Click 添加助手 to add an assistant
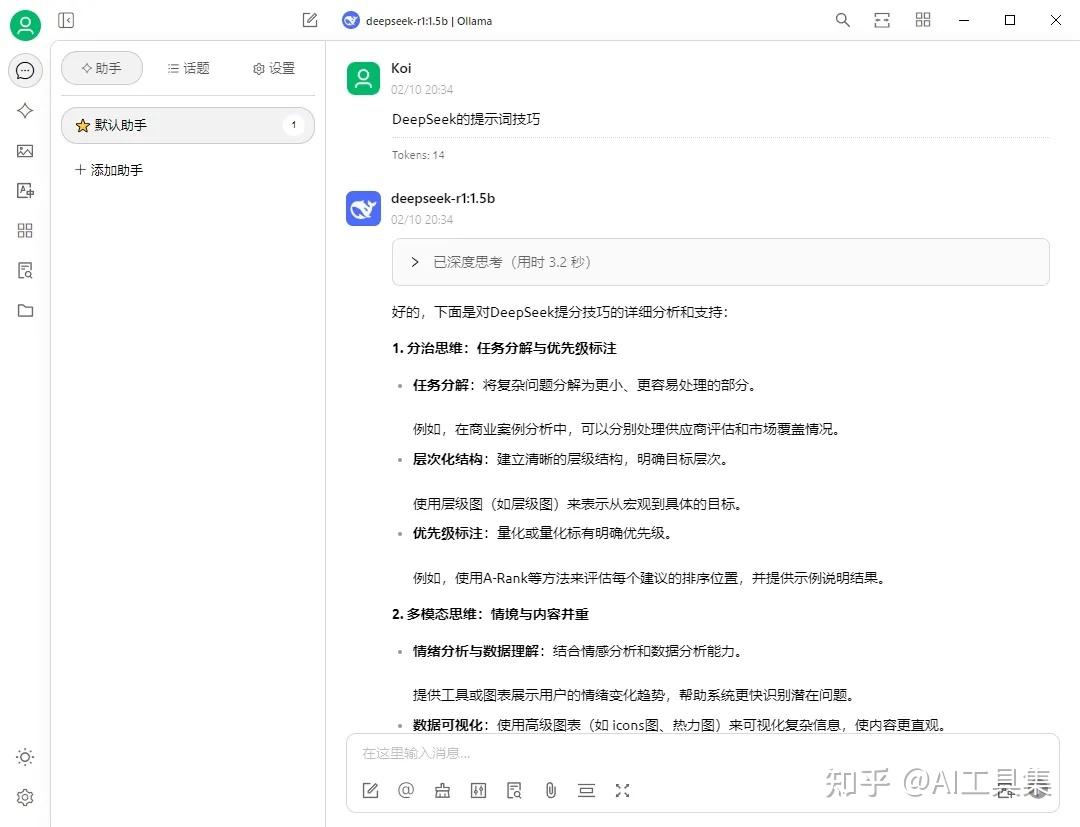This screenshot has height=827, width=1080. click(x=109, y=170)
